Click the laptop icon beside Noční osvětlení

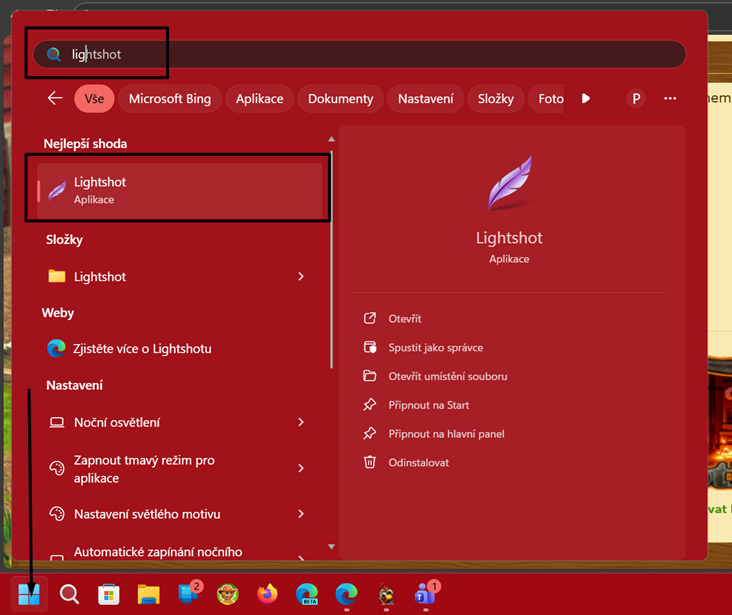click(x=57, y=422)
